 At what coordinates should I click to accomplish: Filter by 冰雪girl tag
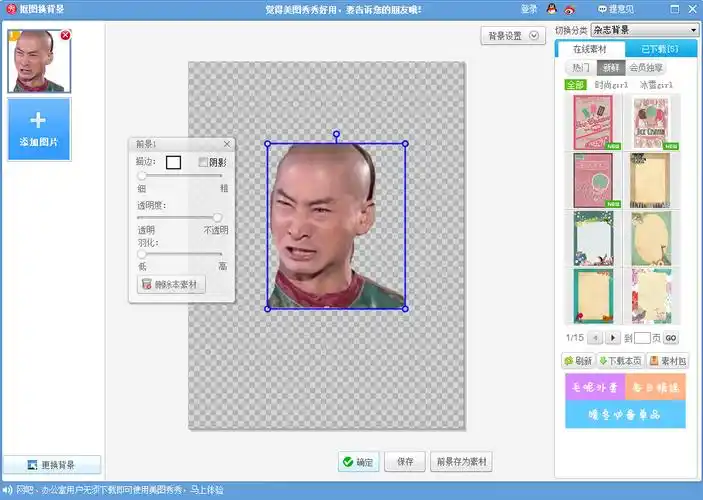pyautogui.click(x=656, y=85)
